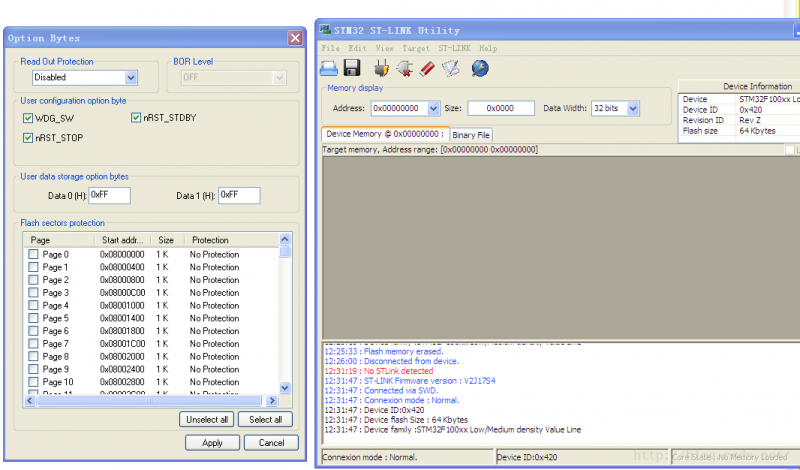Viewport: 800px width, 470px height.
Task: Toggle the nRST_STOP checkbox
Action: click(28, 138)
